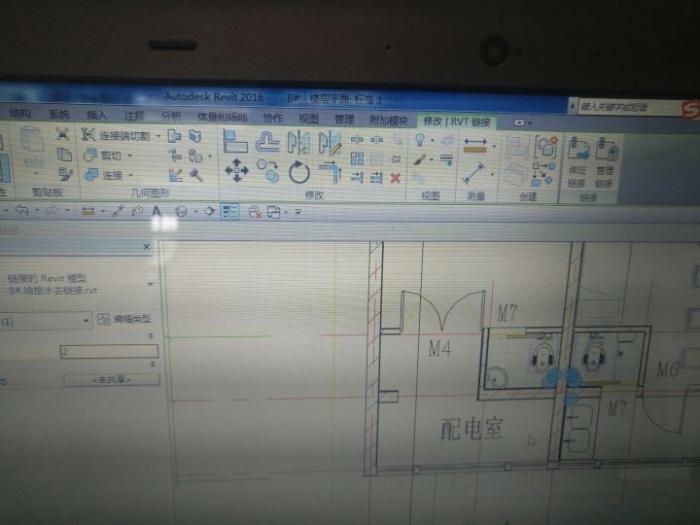The height and width of the screenshot is (525, 700).
Task: Select the Rotate tool
Action: tap(299, 172)
